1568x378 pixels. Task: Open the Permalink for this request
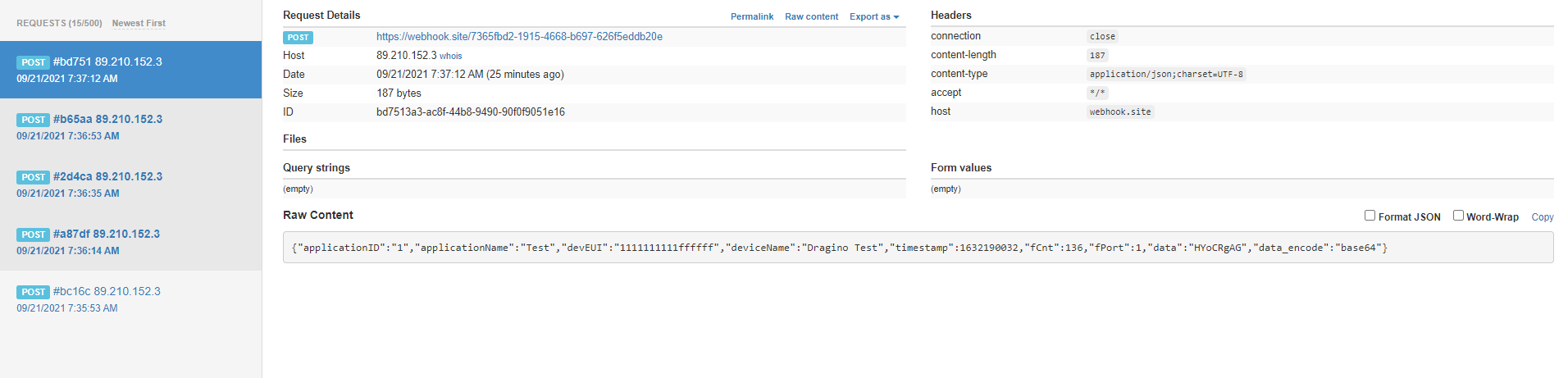point(752,16)
